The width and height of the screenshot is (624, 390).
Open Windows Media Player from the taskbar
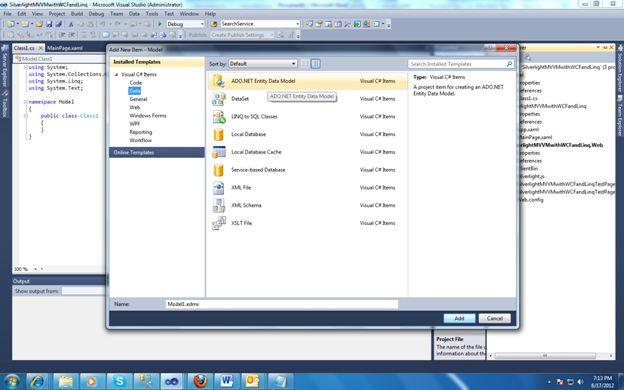92,381
